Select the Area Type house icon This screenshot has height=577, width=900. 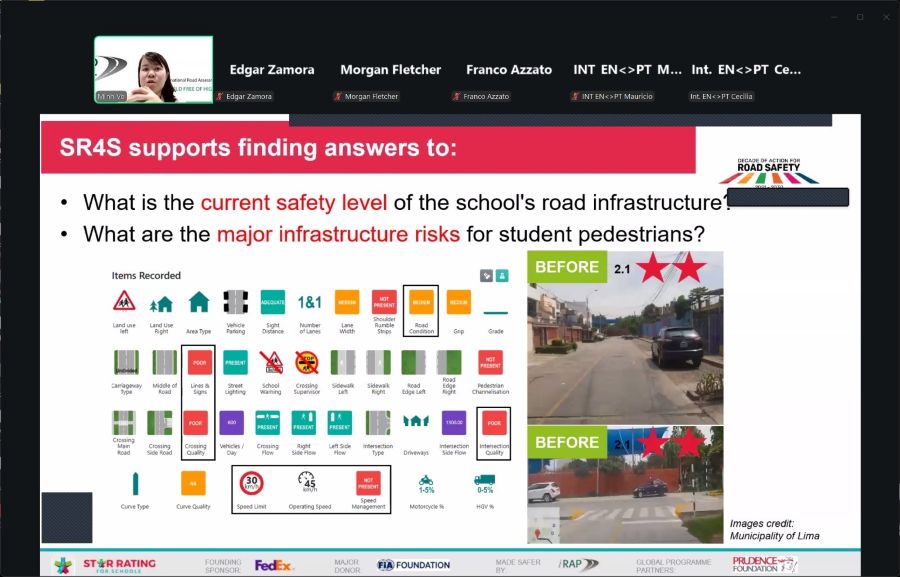pyautogui.click(x=199, y=301)
